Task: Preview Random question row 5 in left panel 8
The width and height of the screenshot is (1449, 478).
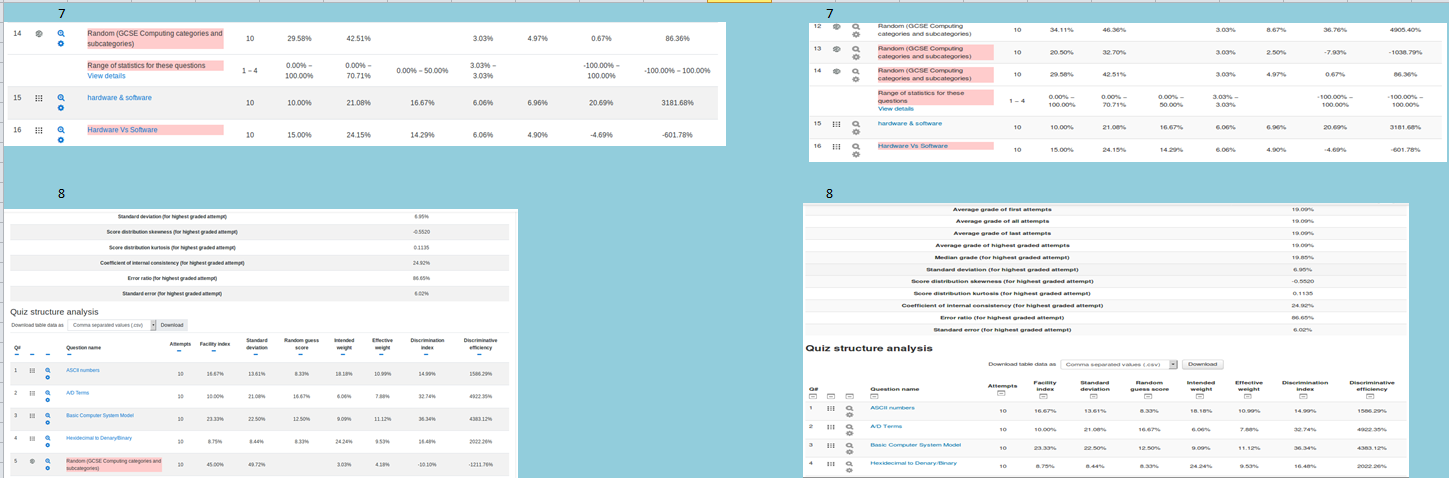Action: tap(48, 461)
